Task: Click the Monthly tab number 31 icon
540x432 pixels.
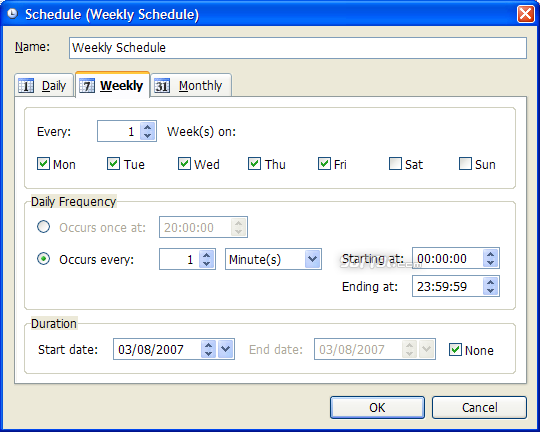Action: pyautogui.click(x=162, y=86)
